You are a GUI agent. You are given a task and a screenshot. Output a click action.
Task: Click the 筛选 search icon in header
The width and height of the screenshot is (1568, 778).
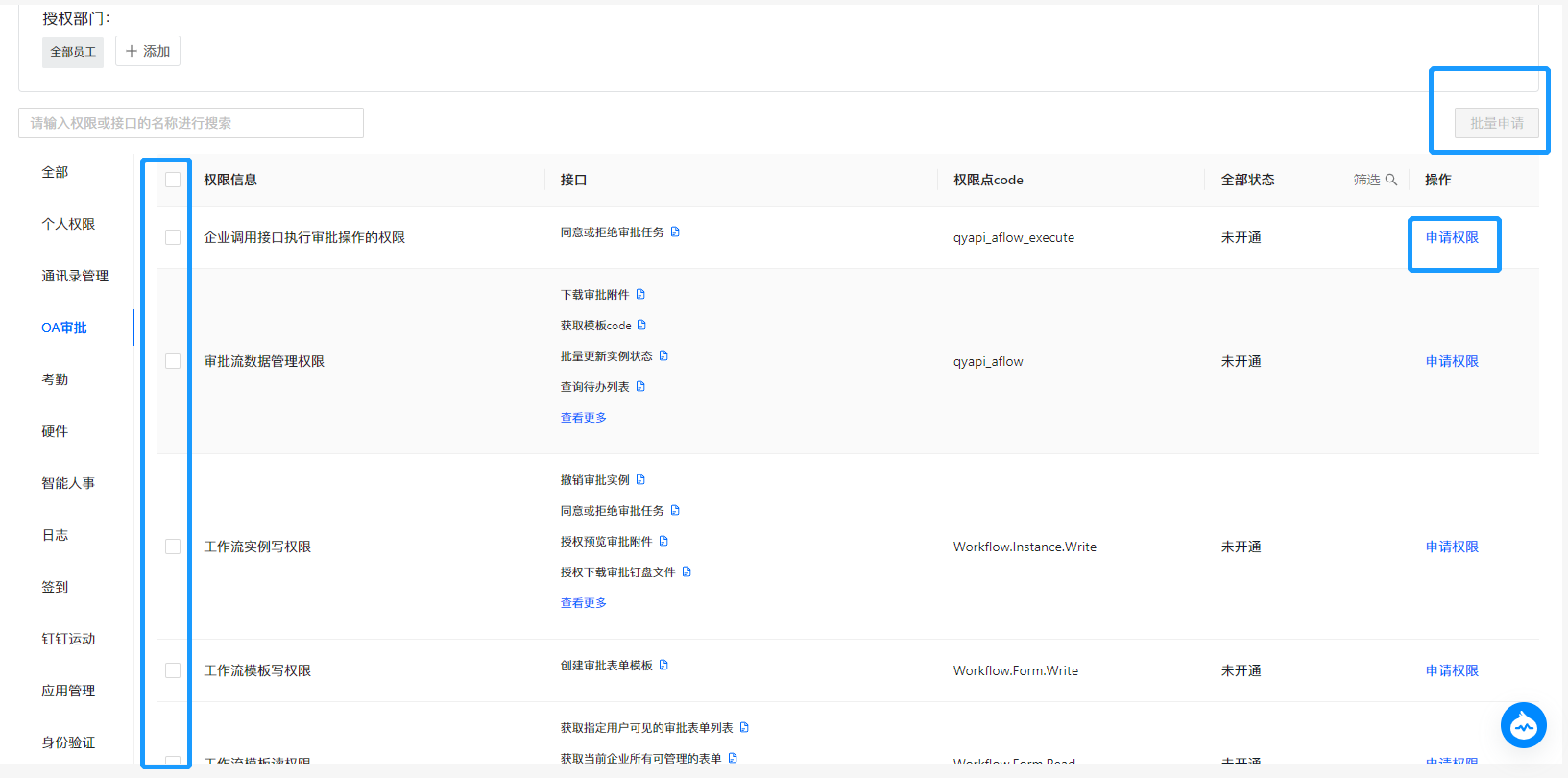click(x=1390, y=180)
